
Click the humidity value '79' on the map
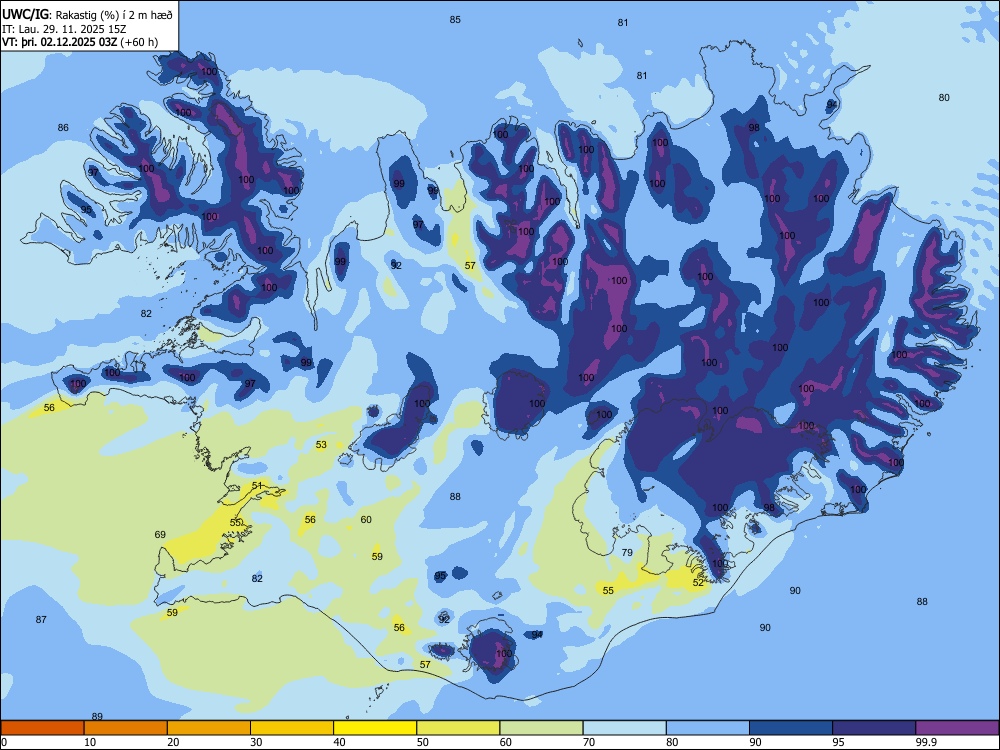[x=627, y=552]
